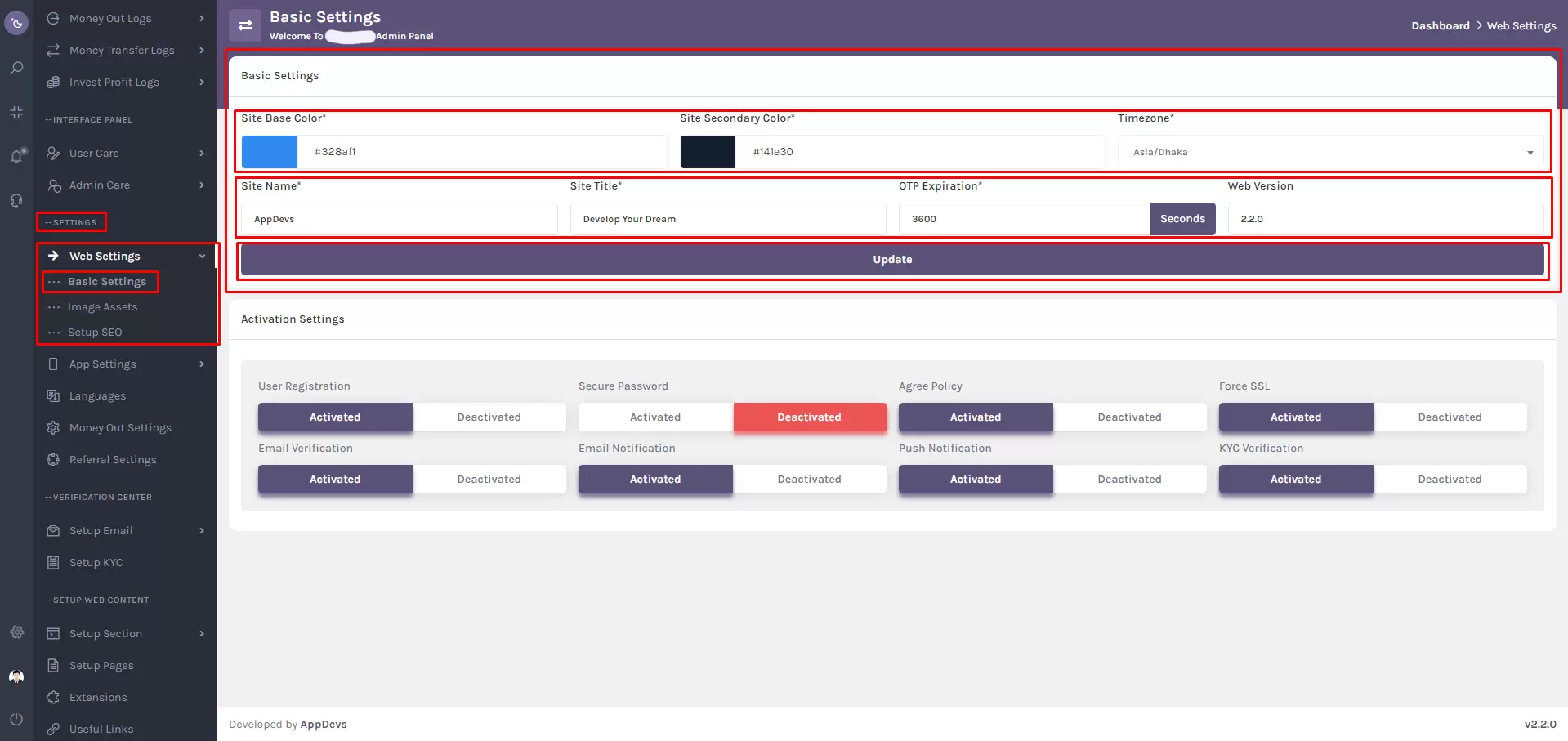Deactivate KYC Verification
This screenshot has height=741, width=1568.
(x=1450, y=479)
